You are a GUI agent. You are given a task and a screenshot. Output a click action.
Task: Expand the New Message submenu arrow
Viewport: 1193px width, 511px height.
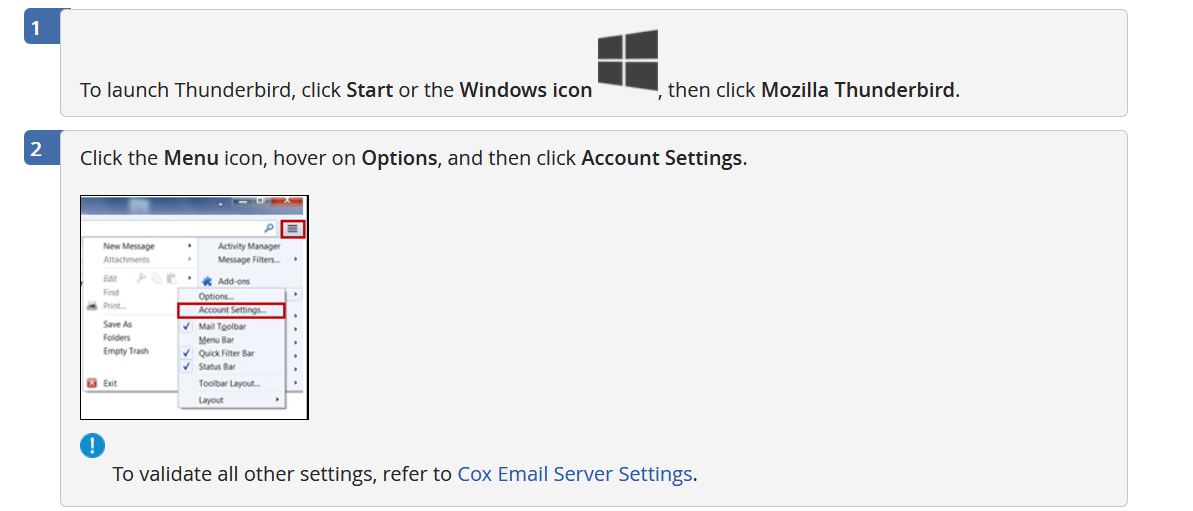tap(189, 246)
